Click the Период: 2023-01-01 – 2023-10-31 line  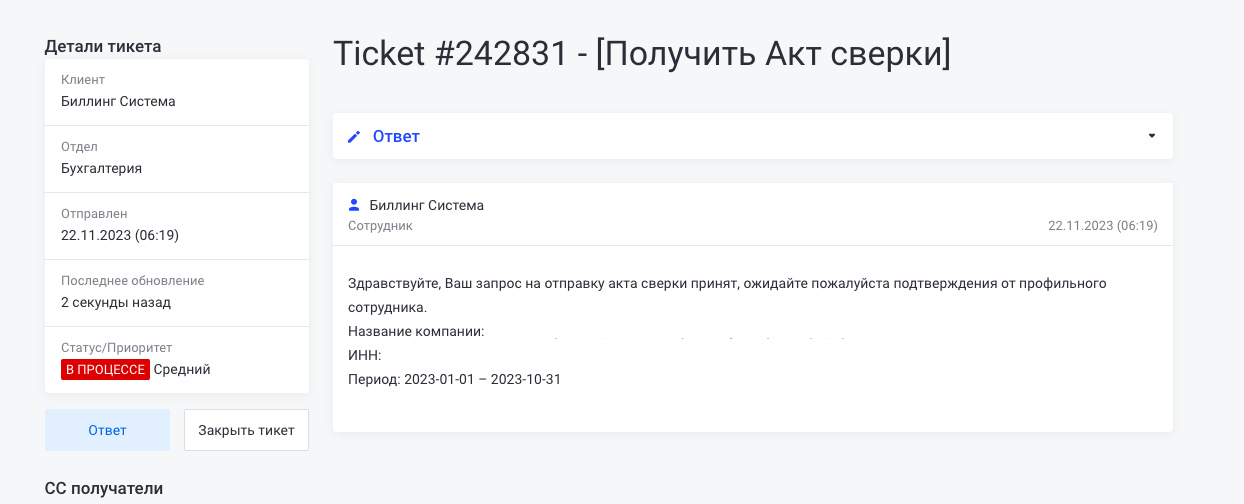click(x=454, y=380)
